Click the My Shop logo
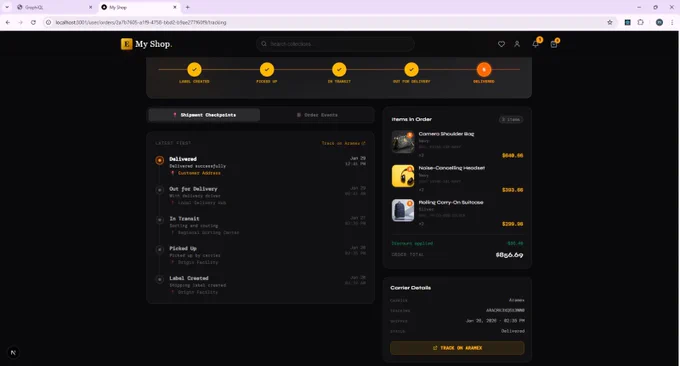Image resolution: width=680 pixels, height=366 pixels. (146, 44)
